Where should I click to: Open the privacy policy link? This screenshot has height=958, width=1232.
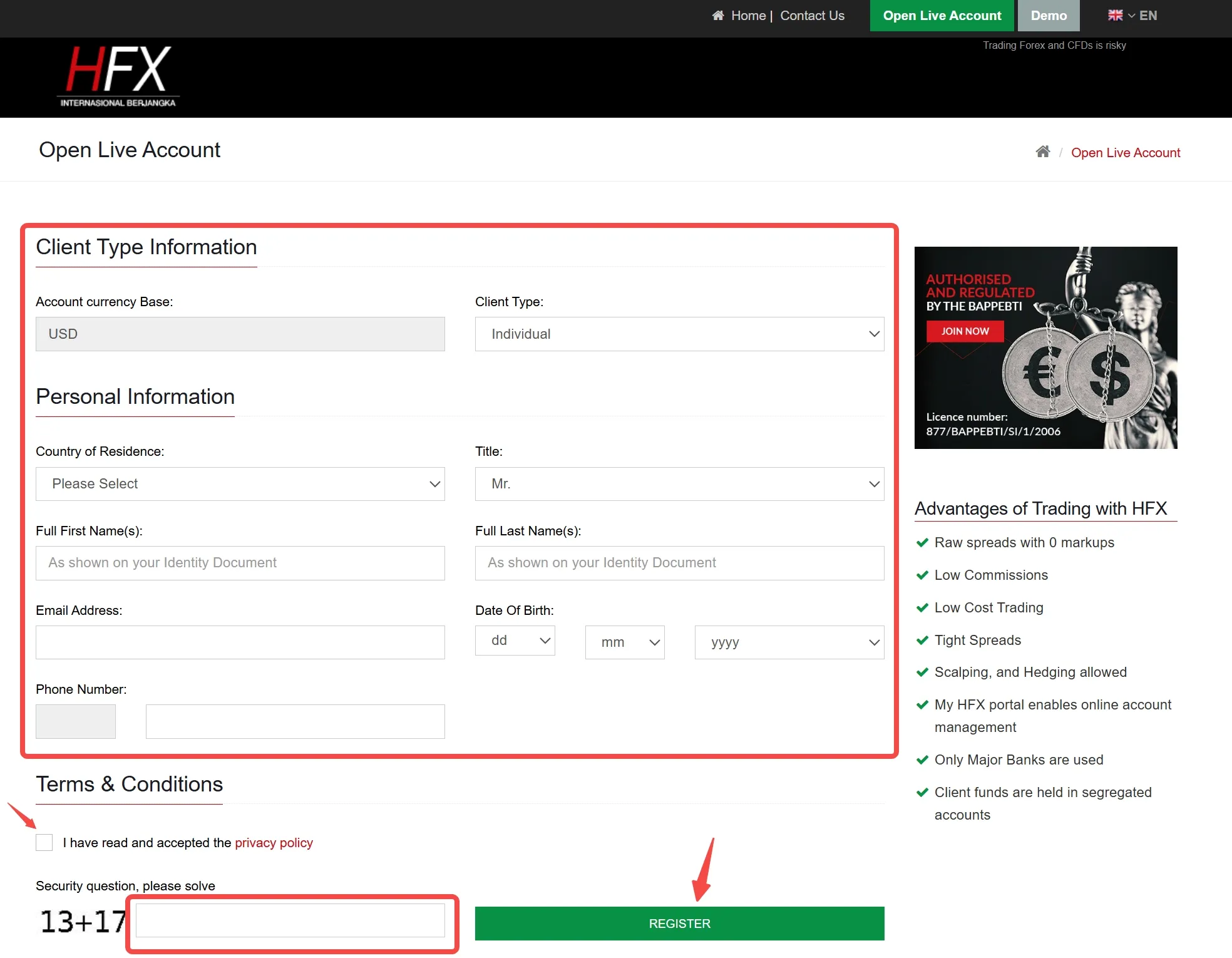[274, 843]
